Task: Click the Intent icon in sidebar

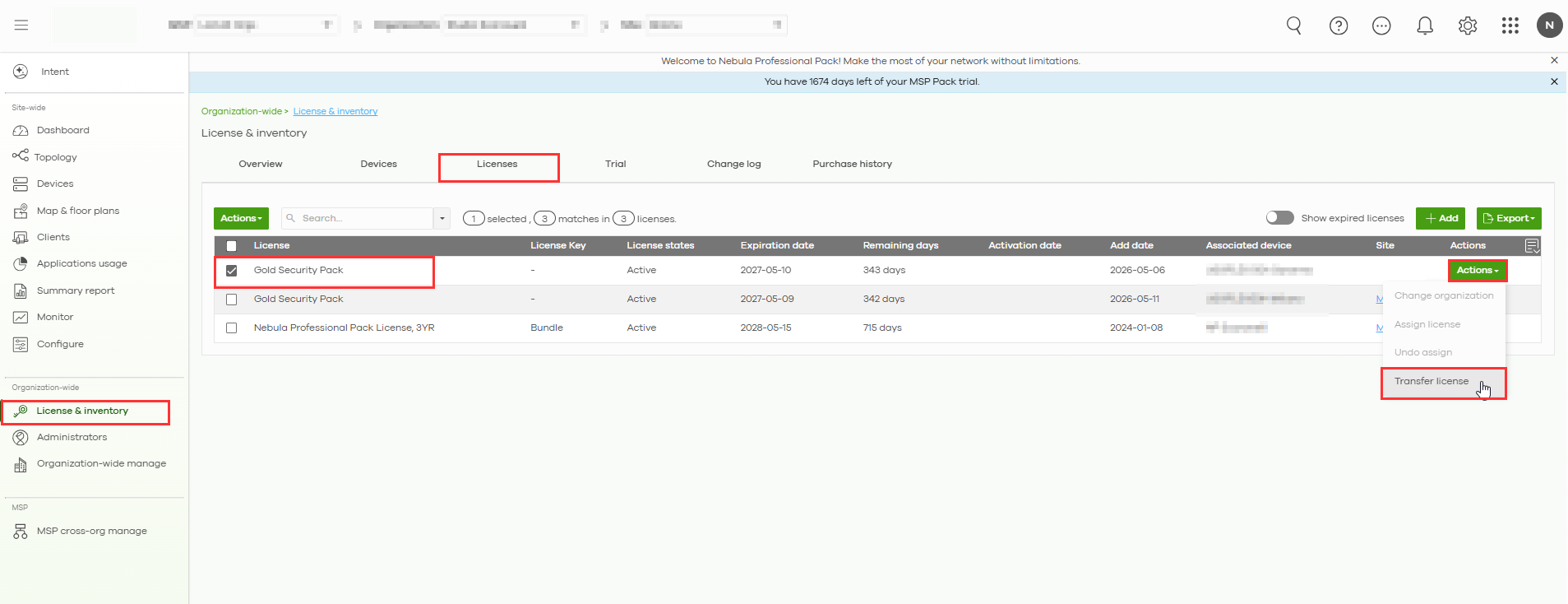Action: [21, 72]
